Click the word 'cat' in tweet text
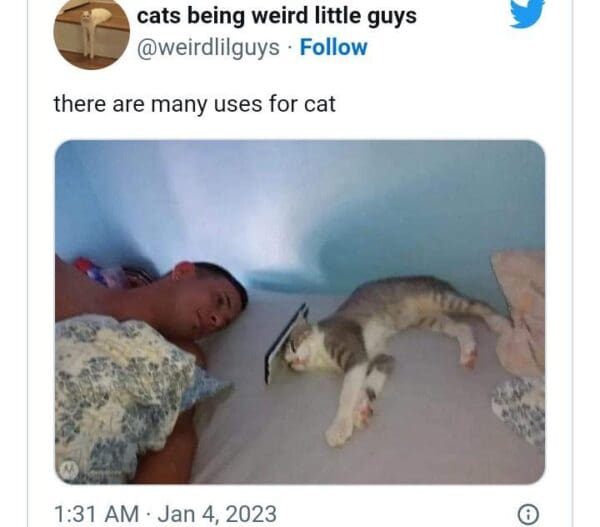 click(320, 104)
